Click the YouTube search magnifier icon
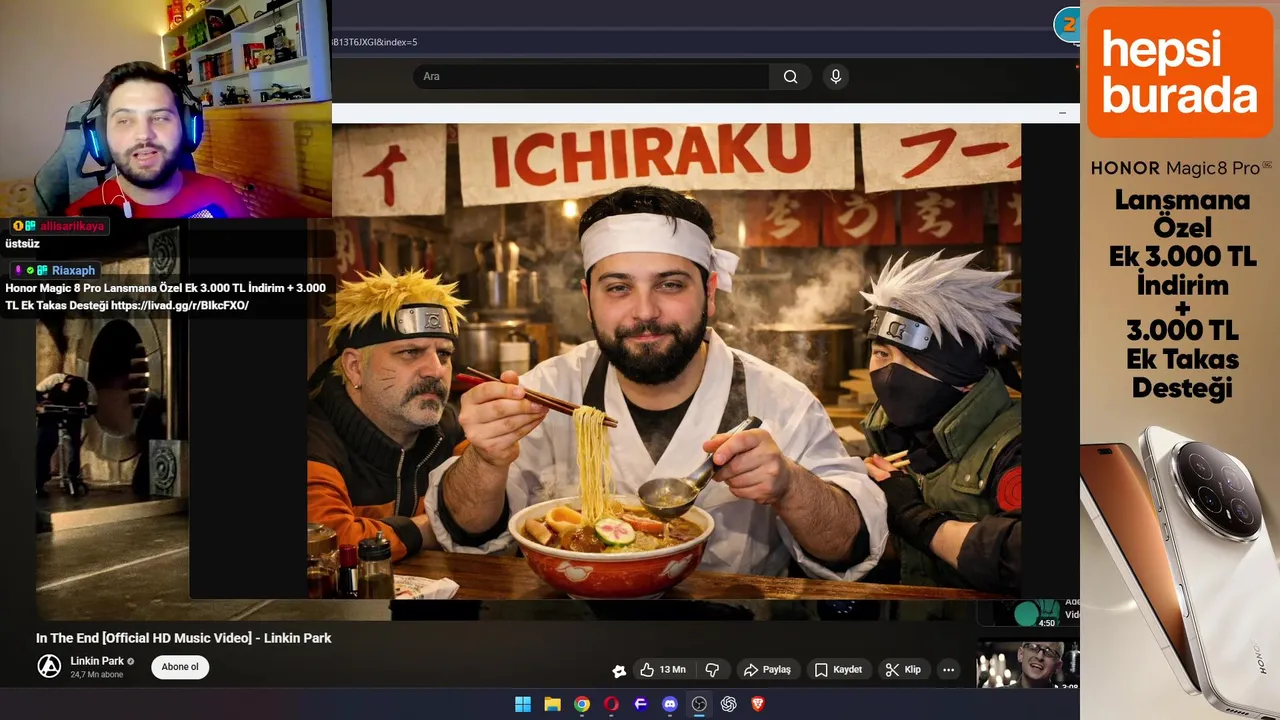This screenshot has width=1280, height=720. click(x=790, y=76)
